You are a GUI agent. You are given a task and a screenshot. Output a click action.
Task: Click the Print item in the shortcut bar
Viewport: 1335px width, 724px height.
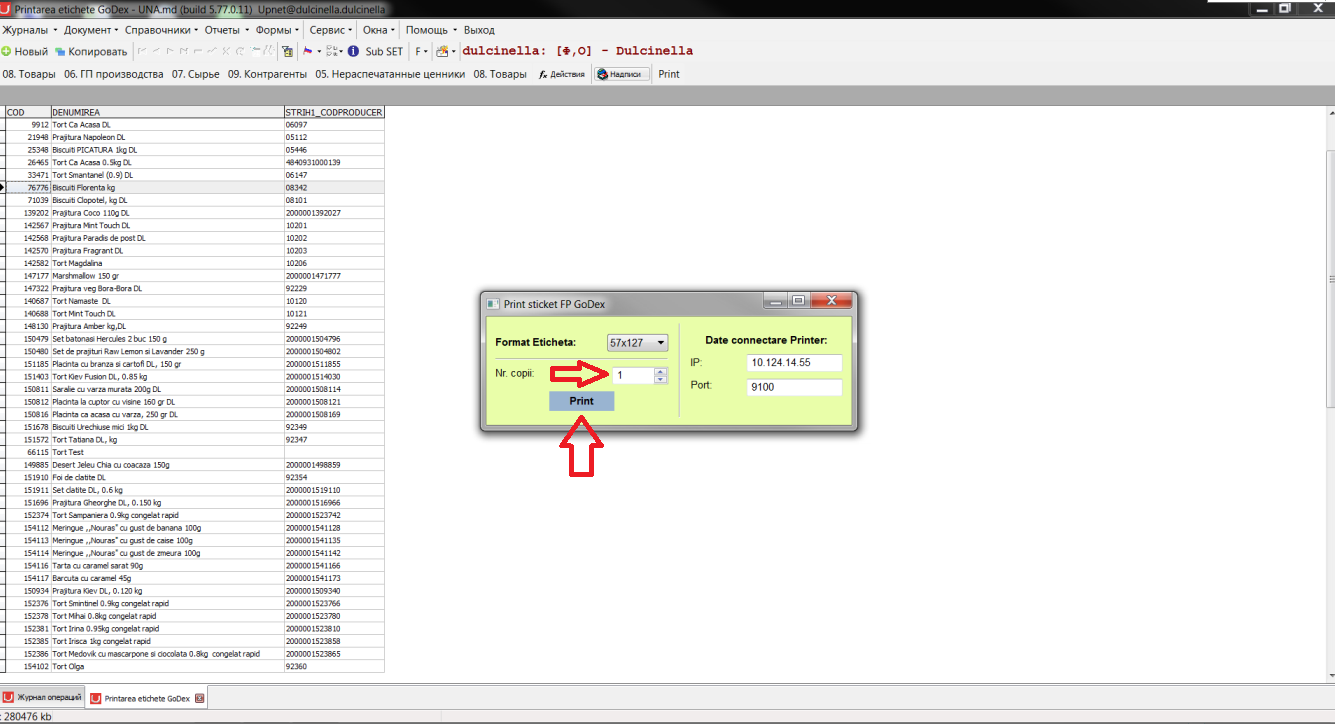click(x=669, y=74)
